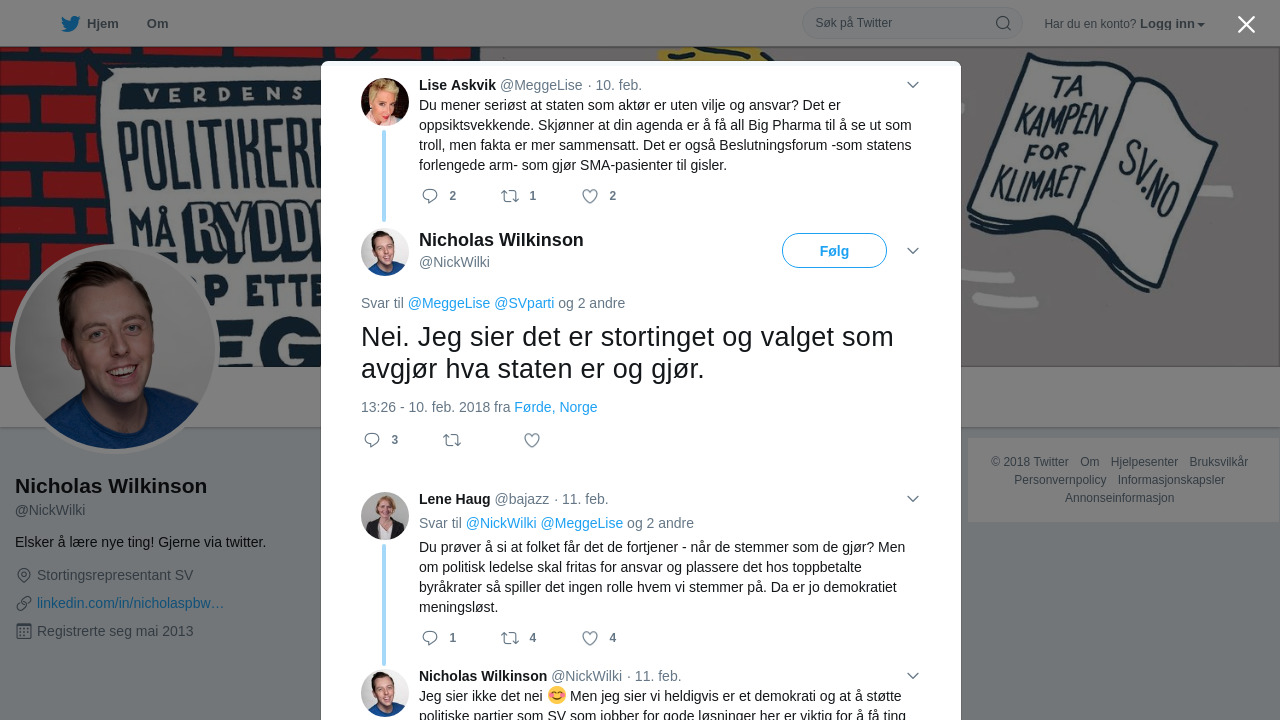
Task: Open the Om menu item
Action: coord(157,24)
